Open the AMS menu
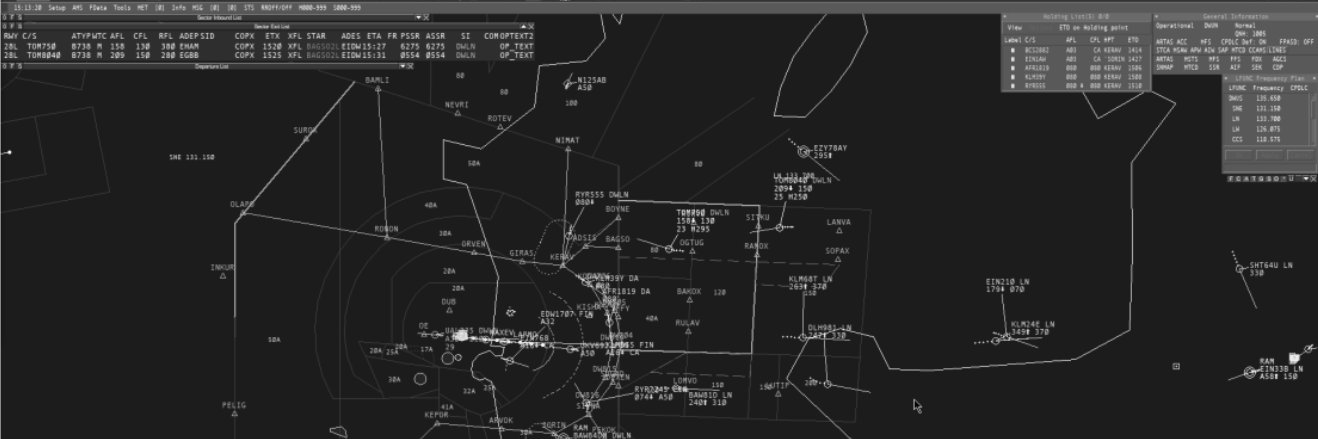 pos(78,7)
